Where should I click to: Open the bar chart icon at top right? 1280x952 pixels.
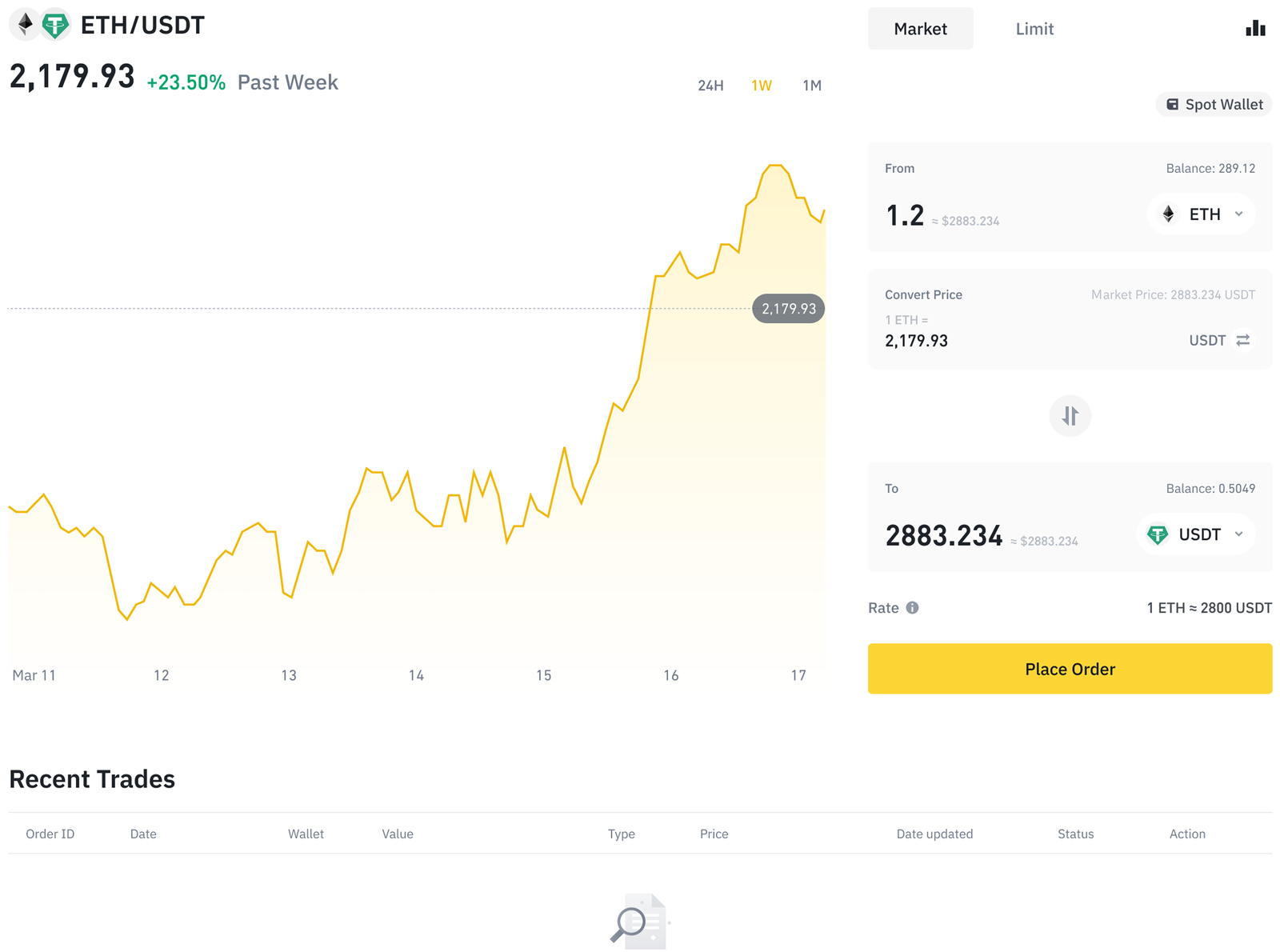pyautogui.click(x=1255, y=29)
